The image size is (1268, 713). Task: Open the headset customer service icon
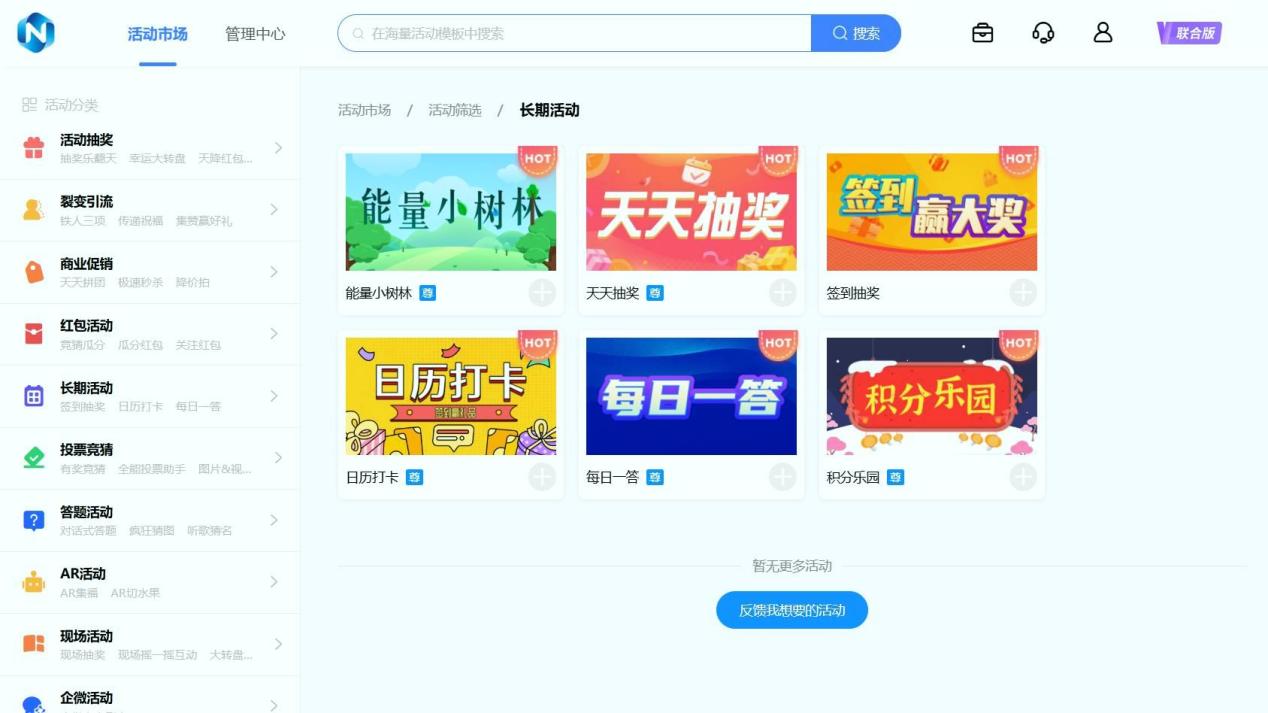tap(1043, 33)
